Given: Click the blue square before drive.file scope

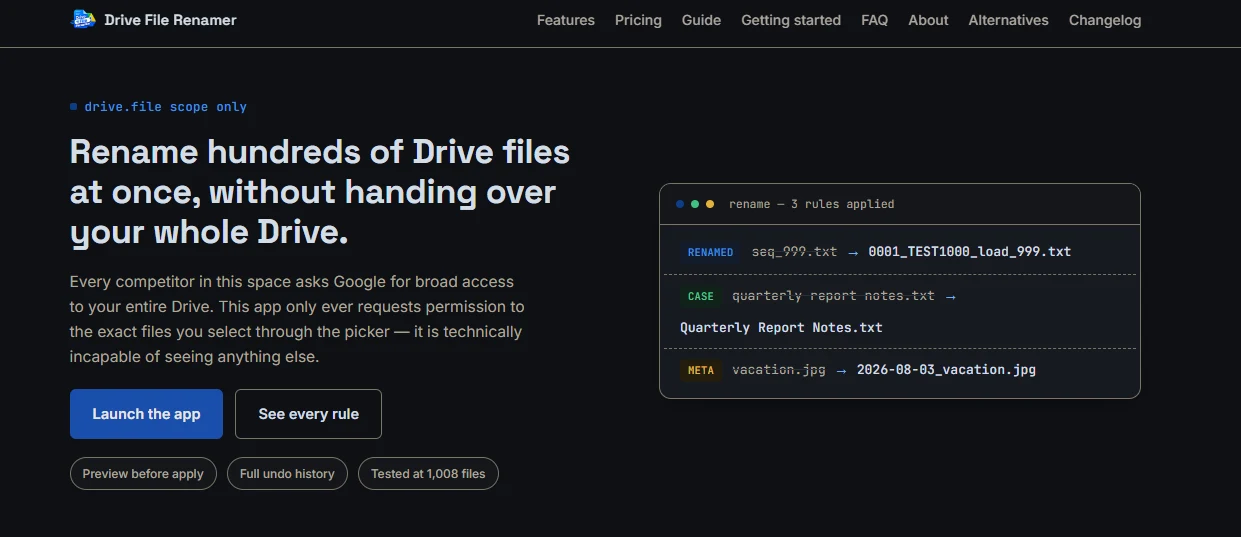Looking at the screenshot, I should point(73,107).
